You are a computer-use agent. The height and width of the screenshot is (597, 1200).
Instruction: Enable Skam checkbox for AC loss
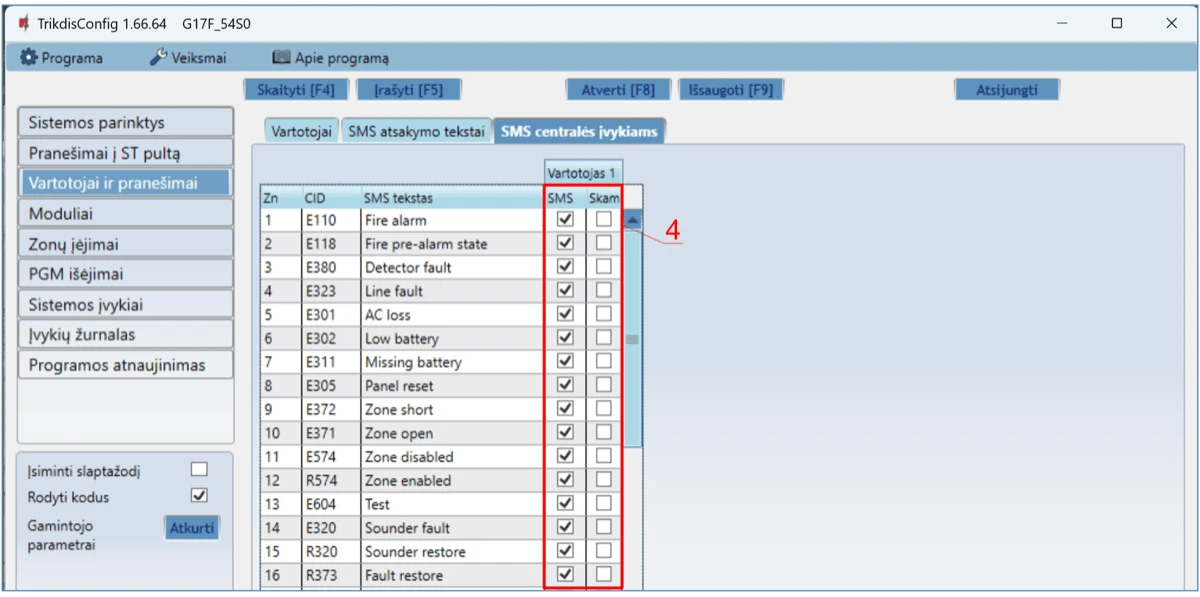tap(603, 314)
